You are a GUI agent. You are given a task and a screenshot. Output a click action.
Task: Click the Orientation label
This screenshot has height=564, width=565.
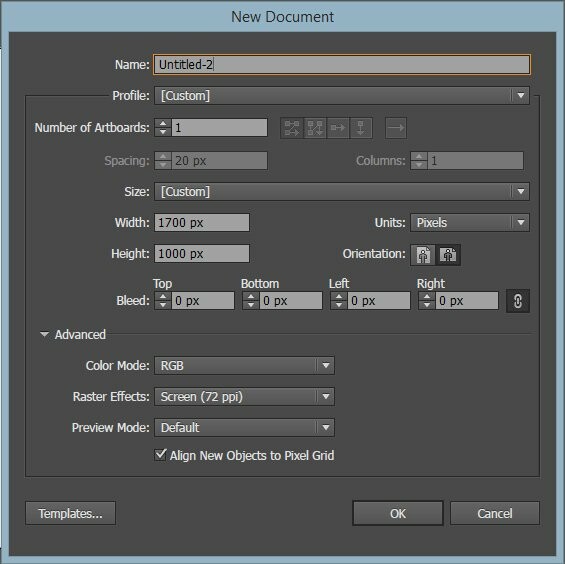(374, 254)
